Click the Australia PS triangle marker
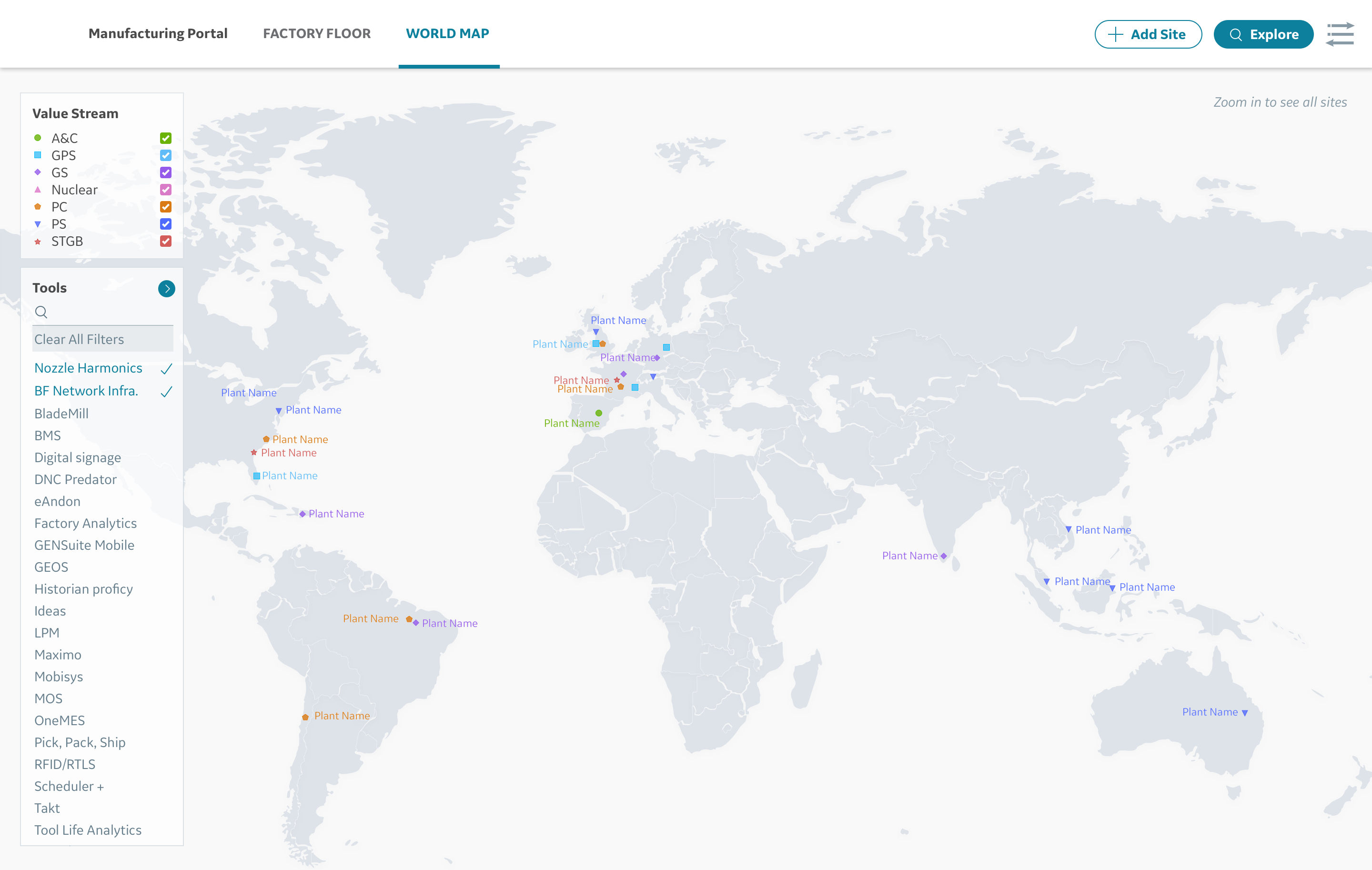Screen dimensions: 1372x870 pos(1244,713)
